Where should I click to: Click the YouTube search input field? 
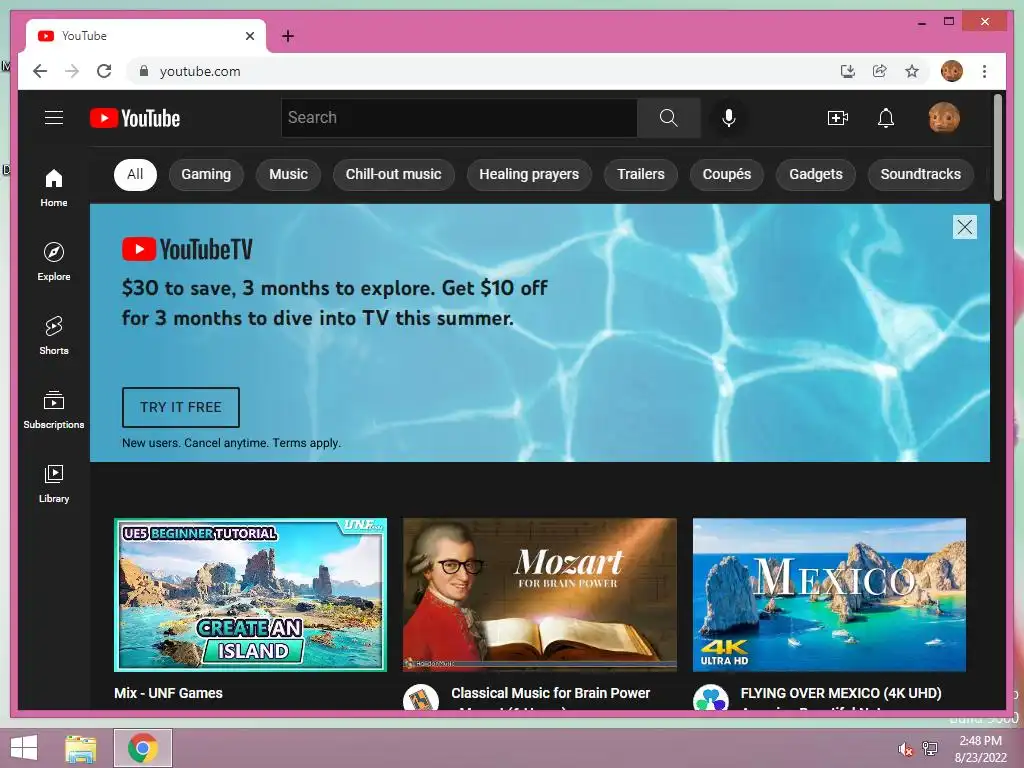coord(459,118)
